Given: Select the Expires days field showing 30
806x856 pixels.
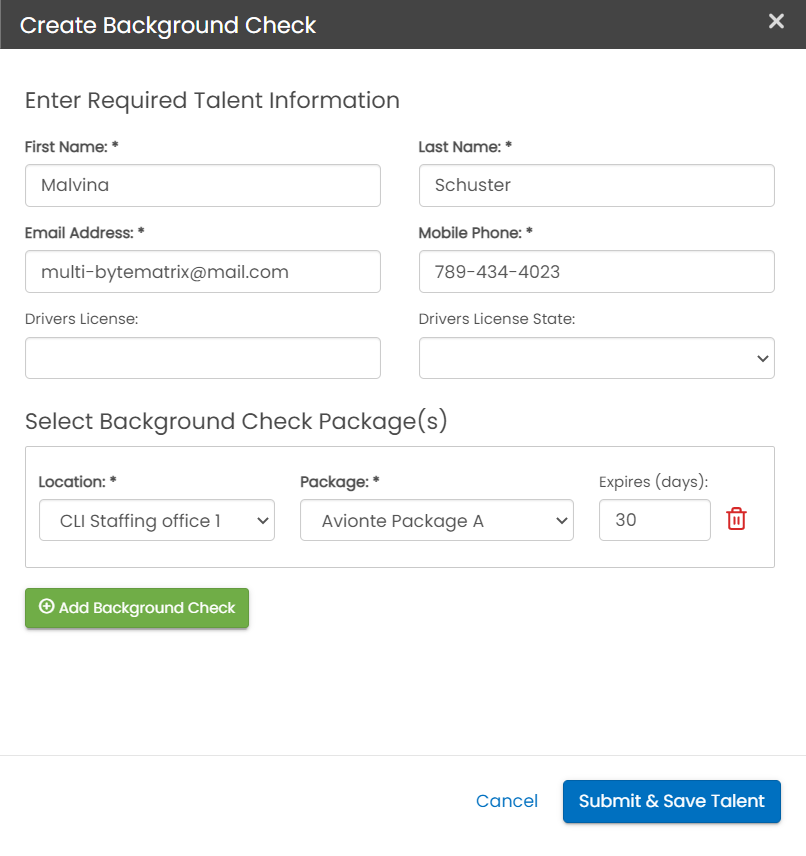Looking at the screenshot, I should pos(654,520).
